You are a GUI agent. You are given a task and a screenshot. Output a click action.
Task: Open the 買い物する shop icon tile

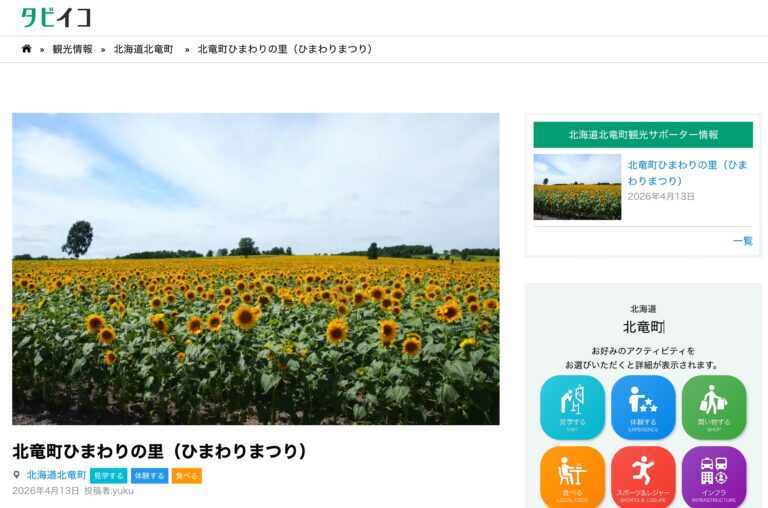pyautogui.click(x=714, y=407)
